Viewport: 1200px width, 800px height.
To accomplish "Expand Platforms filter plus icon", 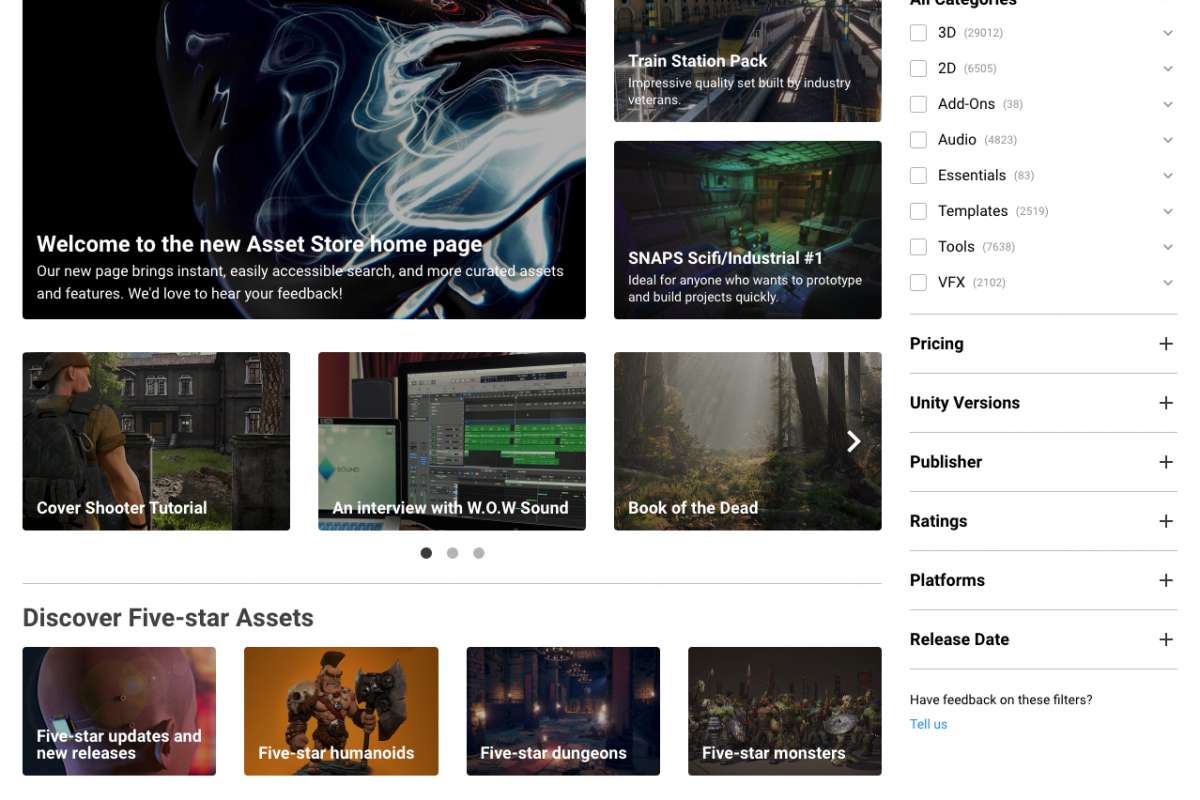I will pos(1166,580).
